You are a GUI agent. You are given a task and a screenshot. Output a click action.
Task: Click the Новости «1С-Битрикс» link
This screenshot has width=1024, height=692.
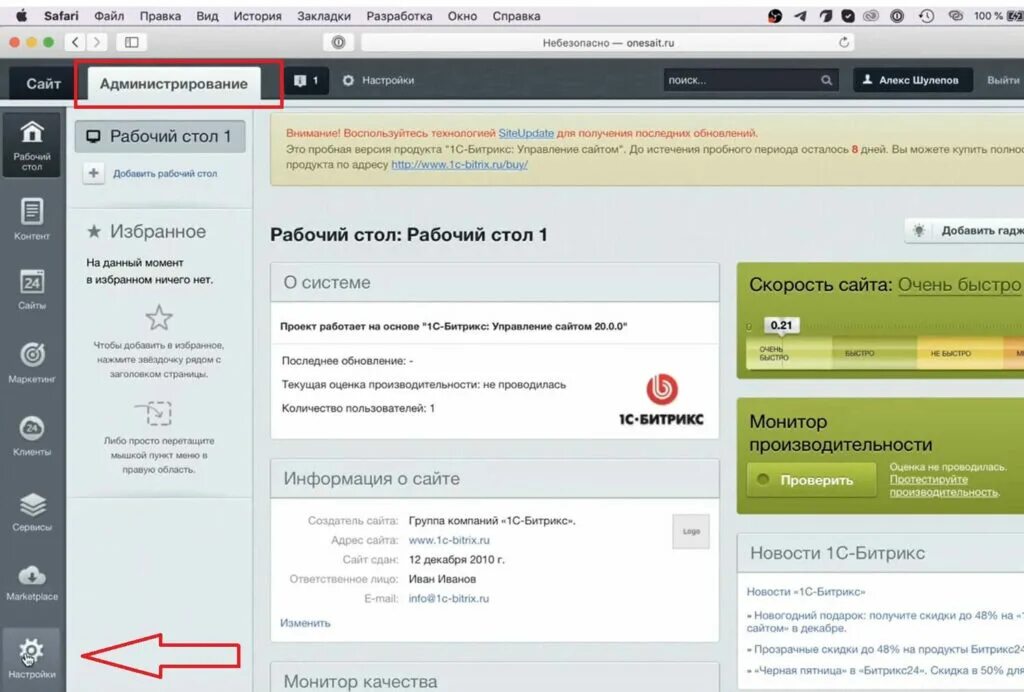click(806, 591)
